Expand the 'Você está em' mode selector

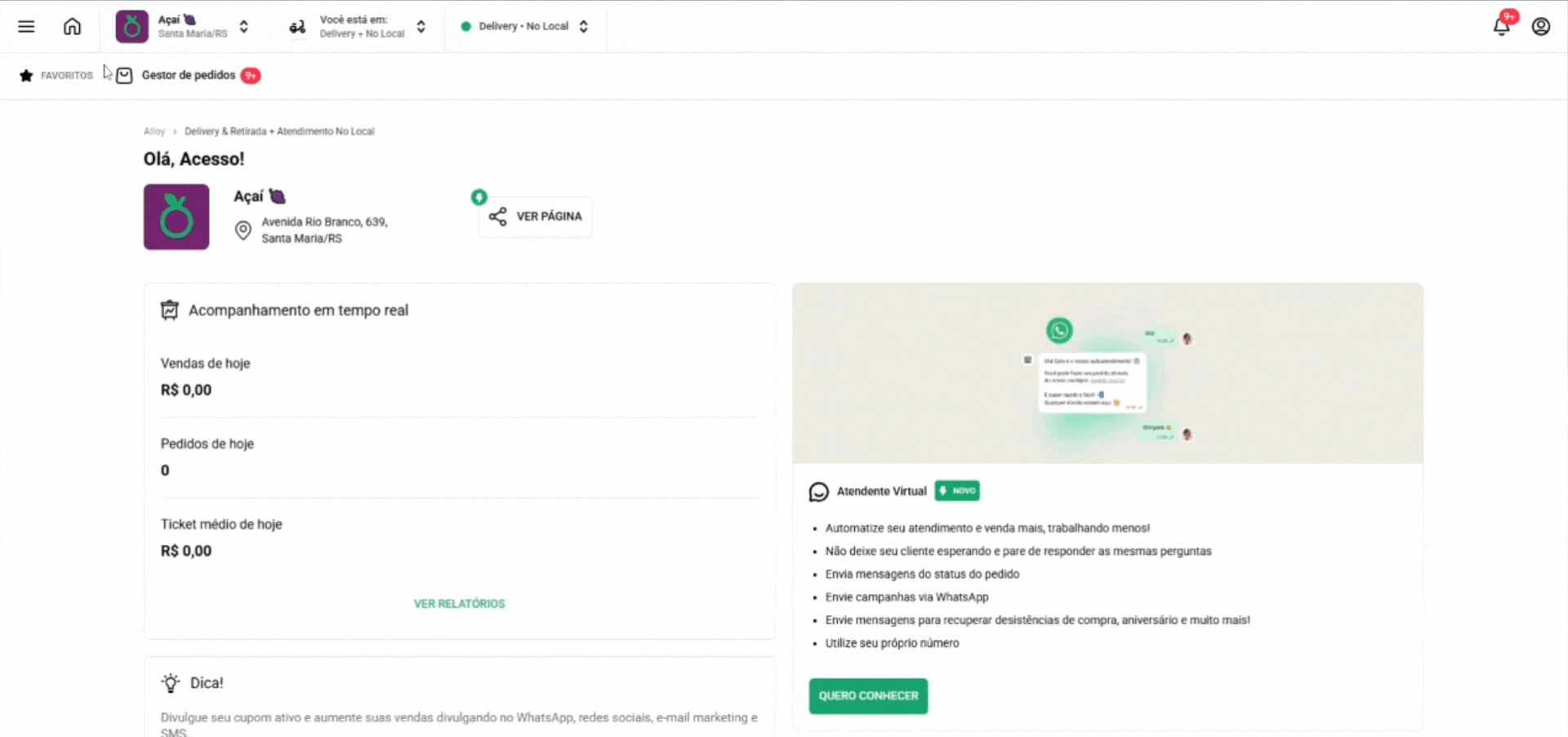421,26
